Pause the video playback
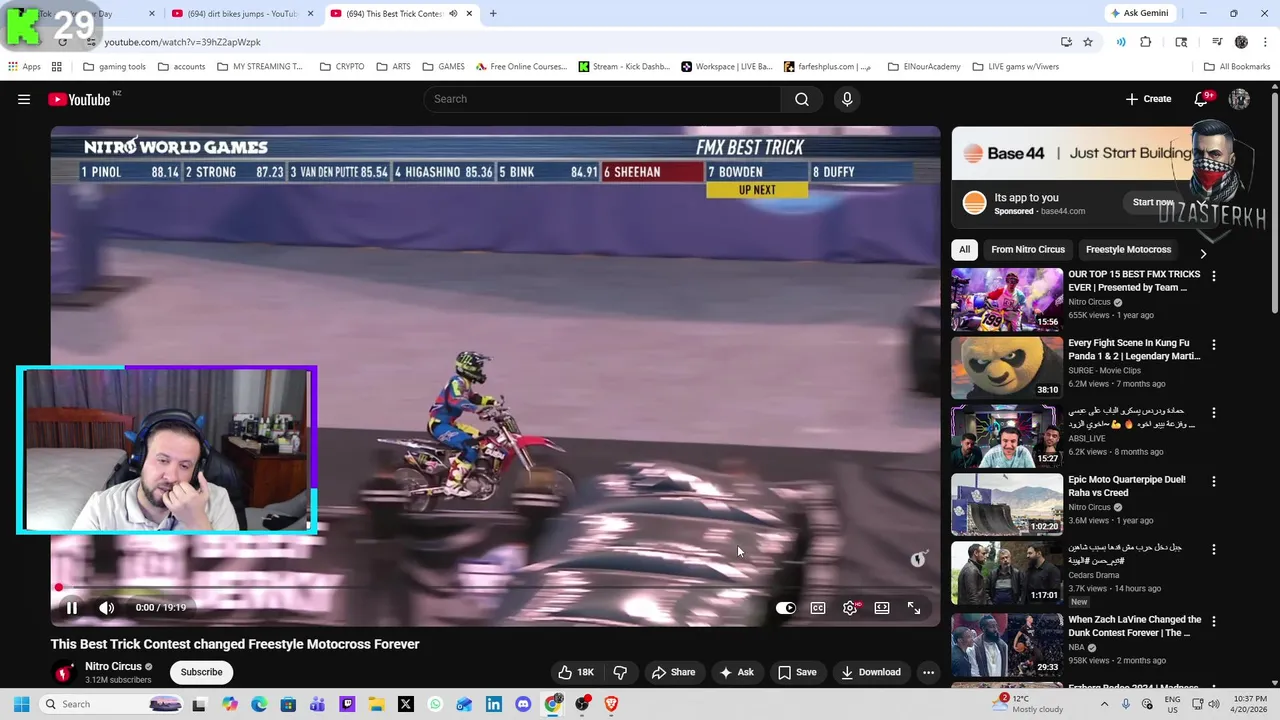Screen dimensions: 1280x720 (x=72, y=608)
